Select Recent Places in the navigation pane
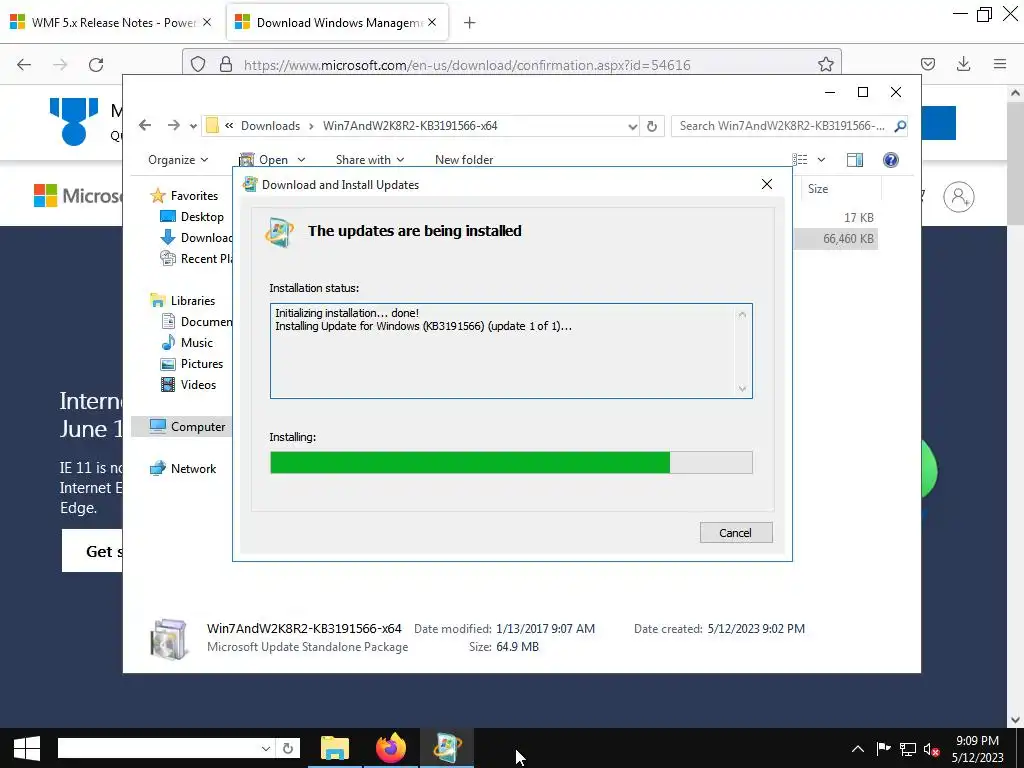The width and height of the screenshot is (1024, 768). coord(196,259)
